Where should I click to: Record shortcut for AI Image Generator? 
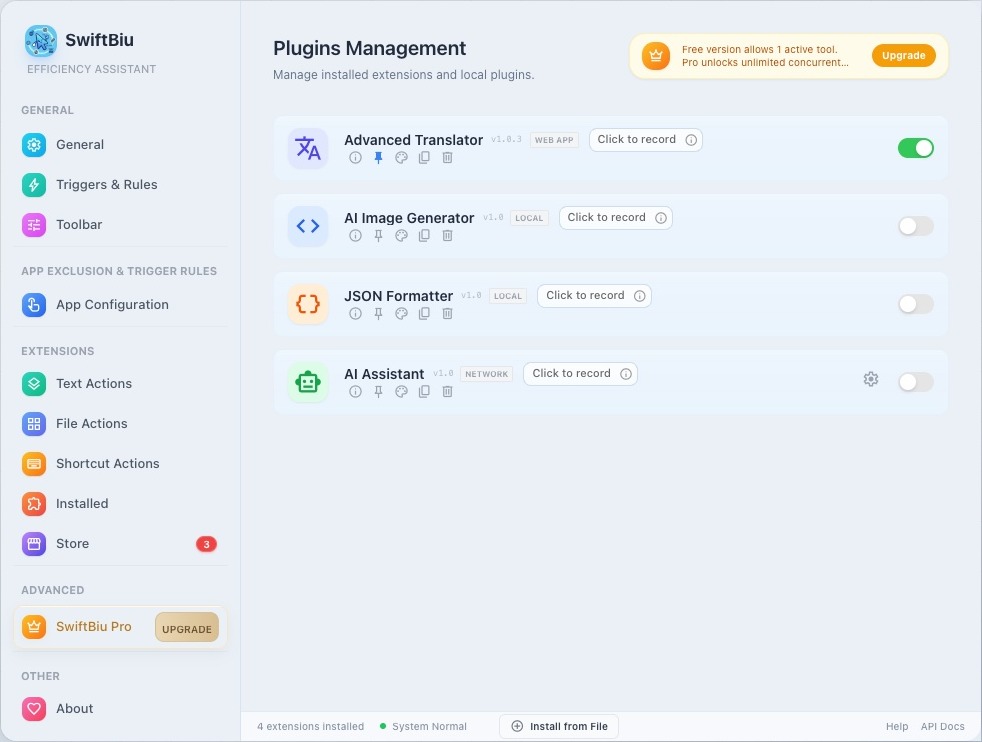pyautogui.click(x=616, y=218)
